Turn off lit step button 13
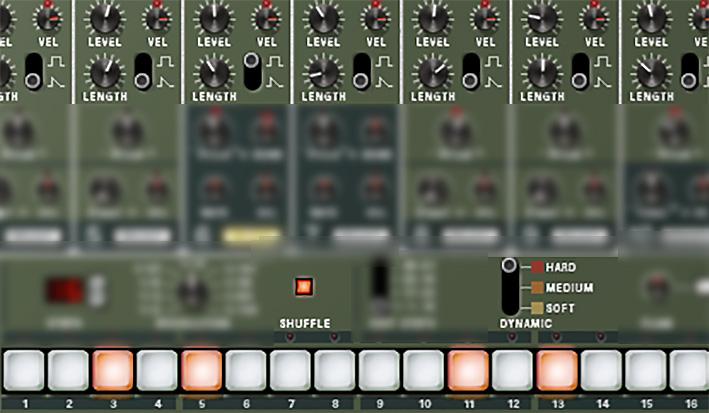 point(557,370)
